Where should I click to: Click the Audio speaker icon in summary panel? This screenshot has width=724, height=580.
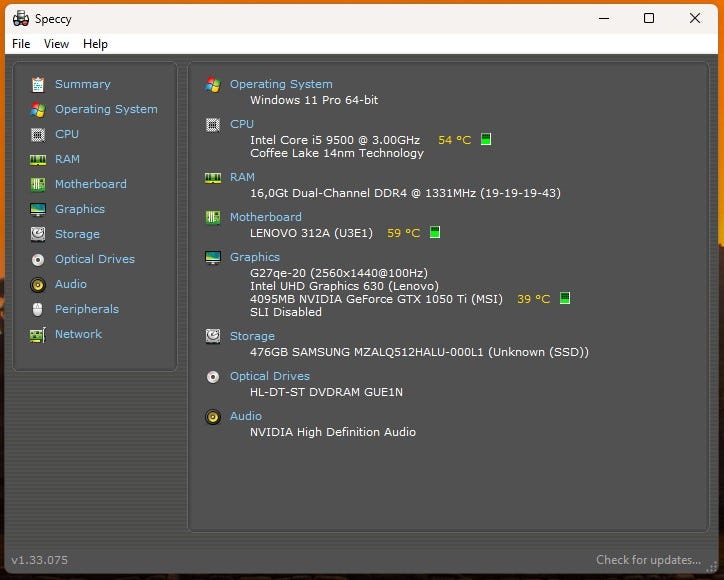coord(213,417)
